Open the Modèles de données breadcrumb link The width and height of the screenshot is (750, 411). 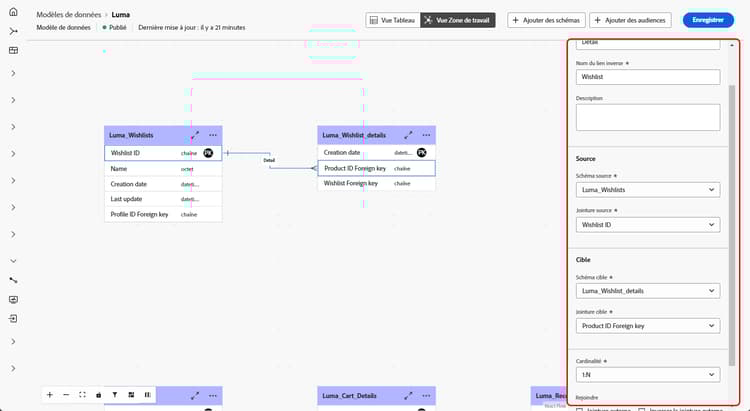(x=69, y=14)
